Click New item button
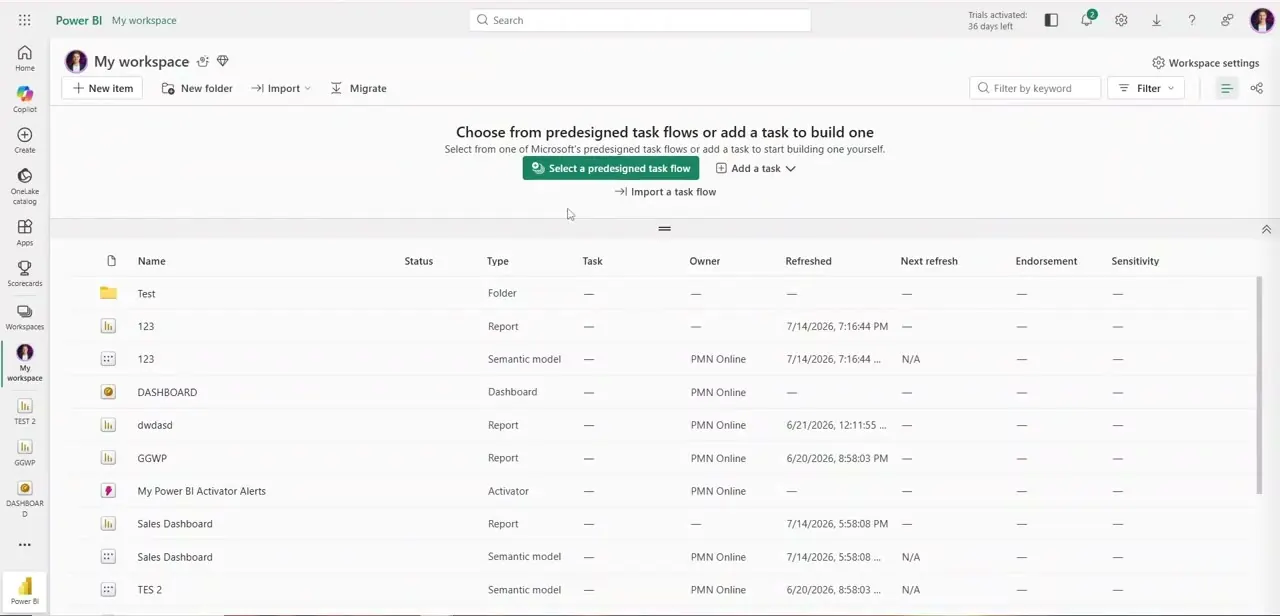 point(102,88)
